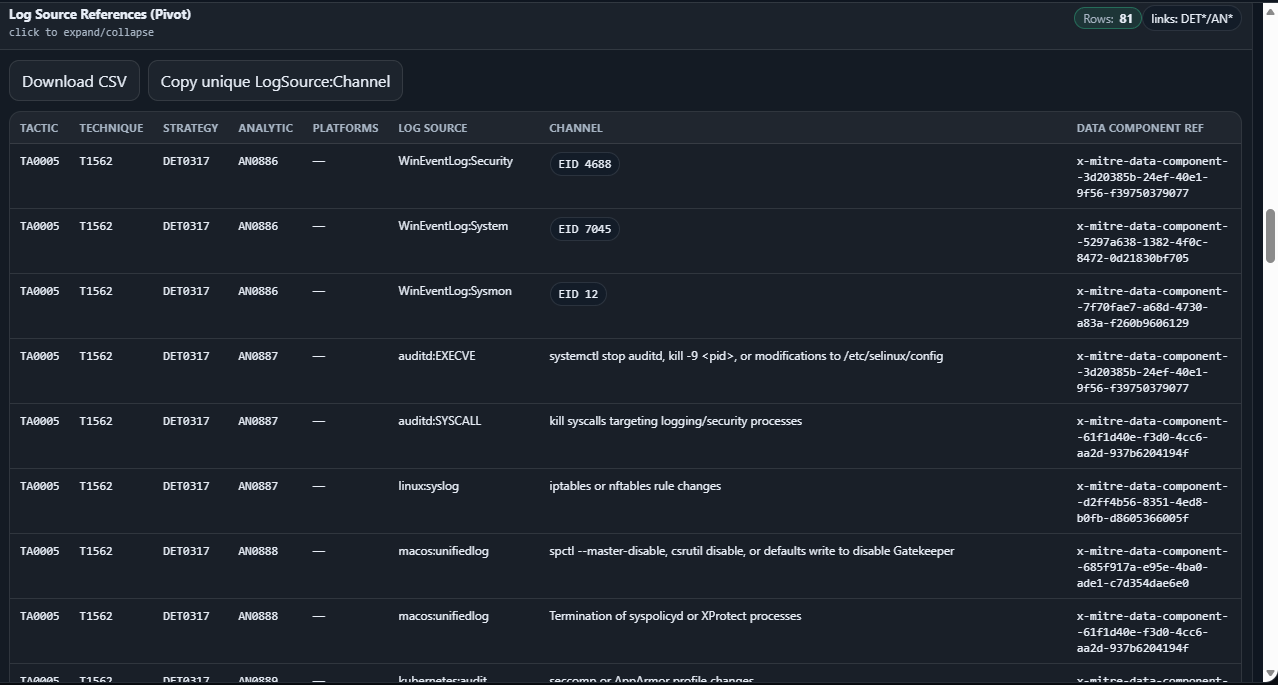
Task: Click the EID 4688 channel pill
Action: 584,164
